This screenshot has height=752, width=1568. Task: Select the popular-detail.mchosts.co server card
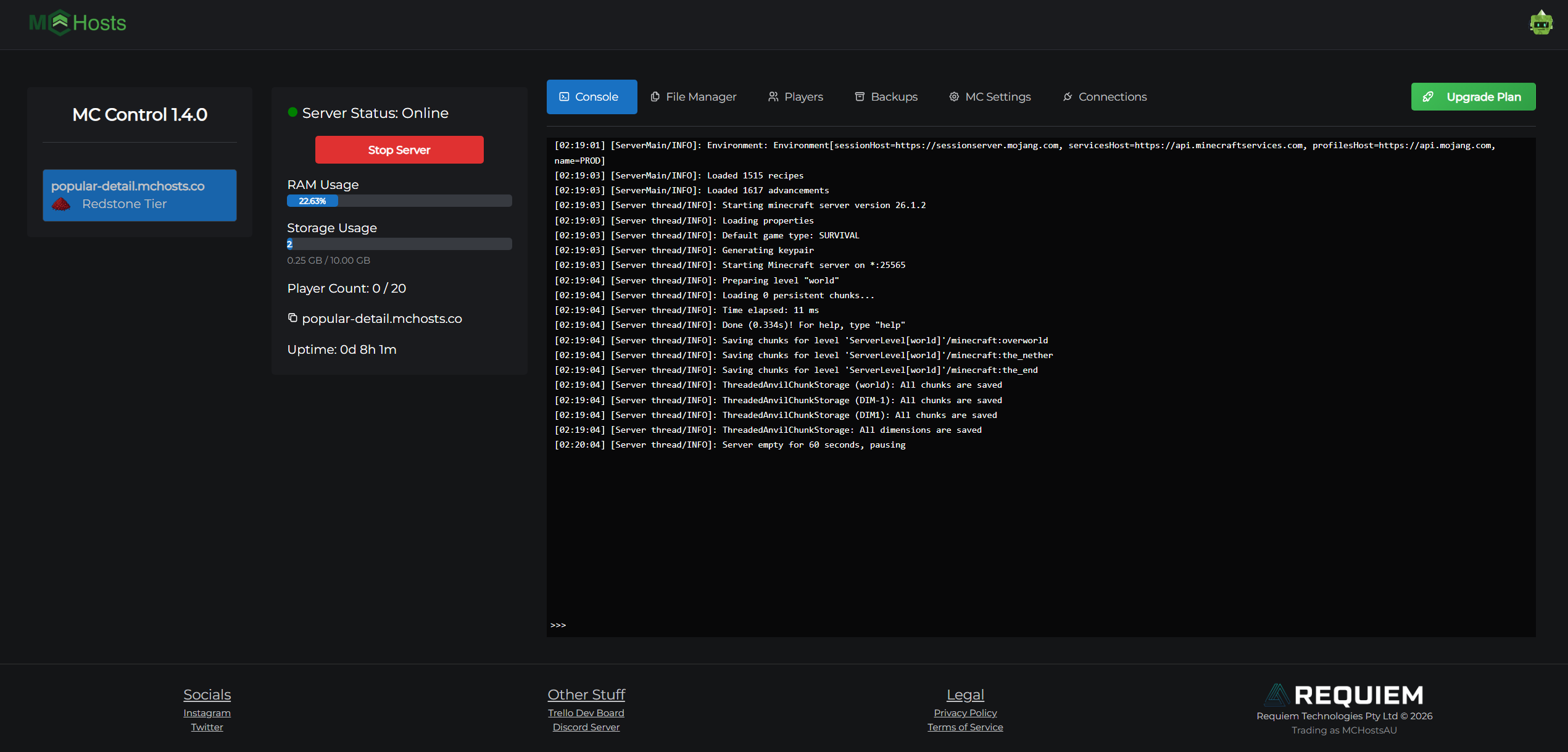point(139,195)
